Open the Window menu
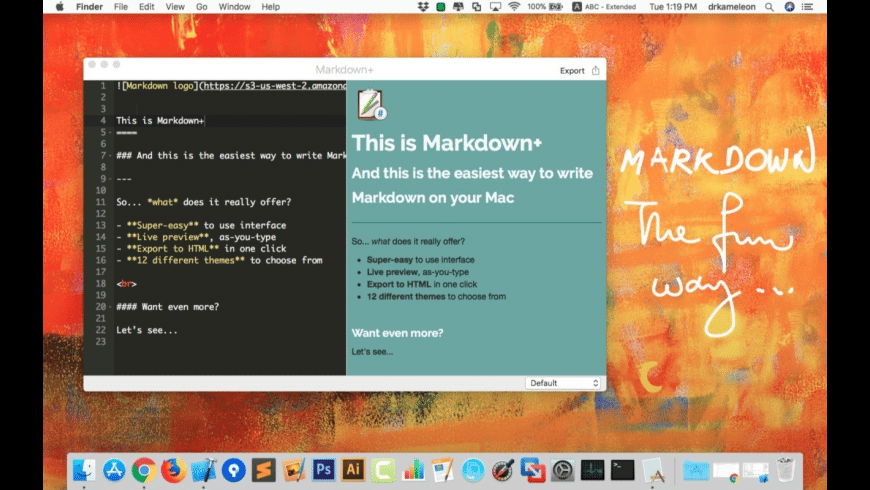870x490 pixels. point(234,7)
